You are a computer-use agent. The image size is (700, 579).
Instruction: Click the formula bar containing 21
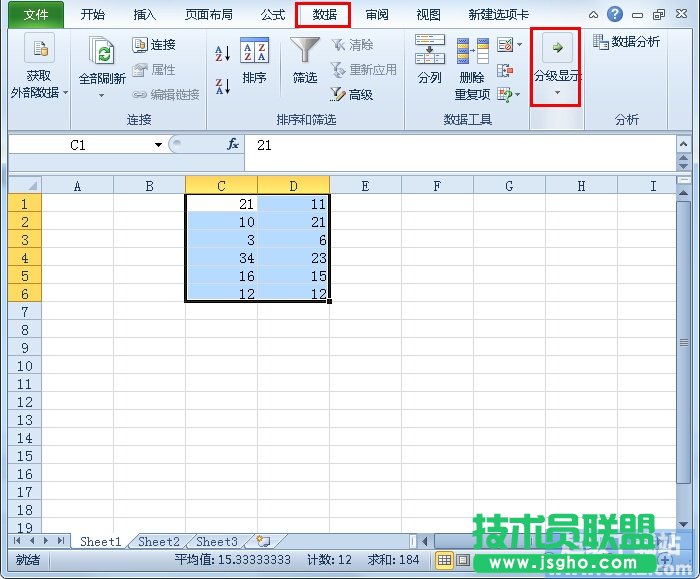460,152
